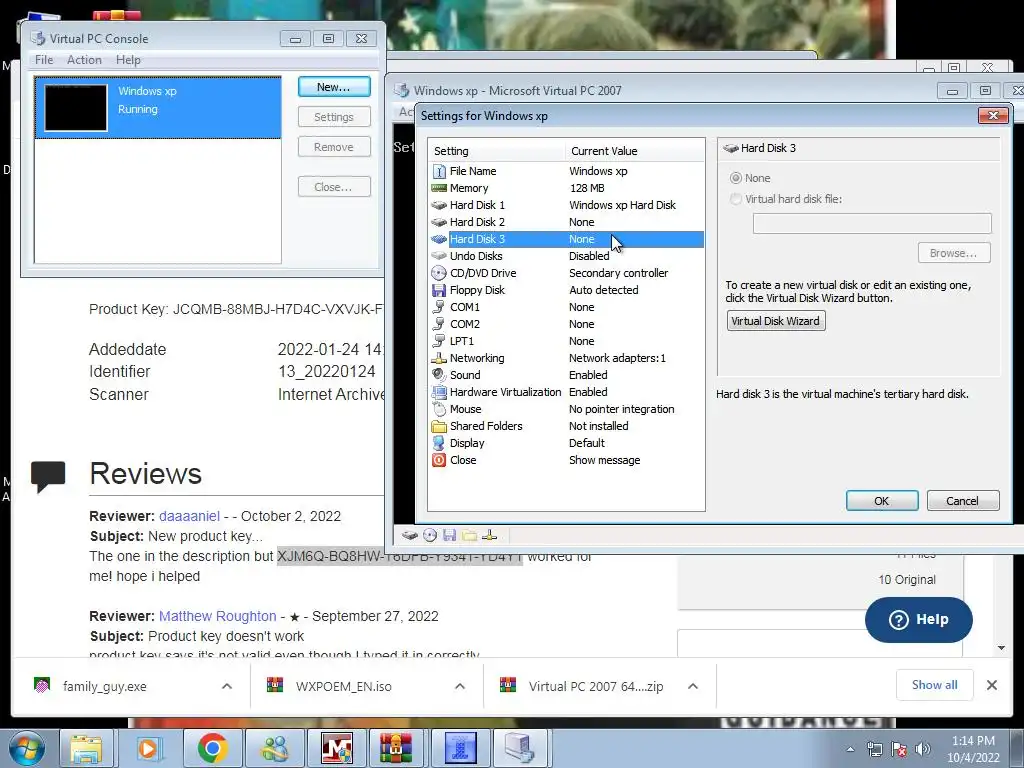This screenshot has height=768, width=1024.
Task: Open Windows Explorer from the taskbar
Action: coord(86,748)
